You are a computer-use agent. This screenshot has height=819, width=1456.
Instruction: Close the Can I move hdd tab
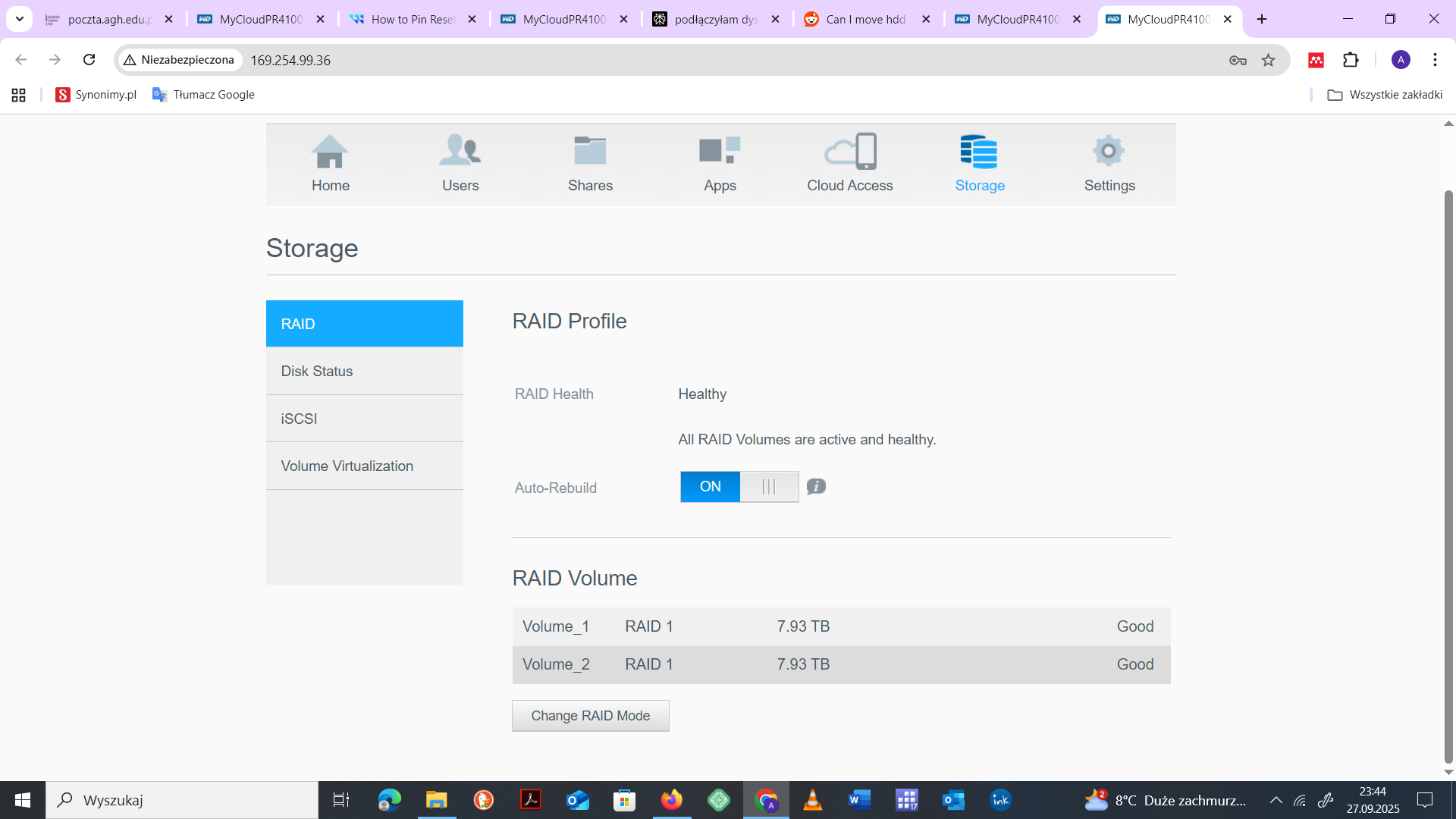[926, 19]
